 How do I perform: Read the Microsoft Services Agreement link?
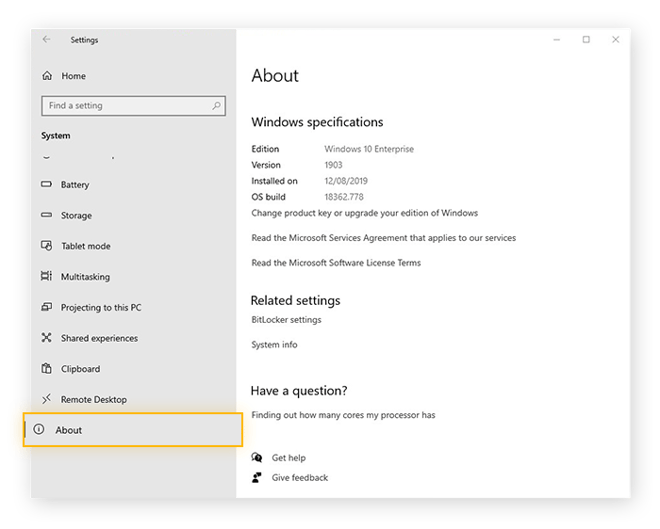click(x=383, y=238)
